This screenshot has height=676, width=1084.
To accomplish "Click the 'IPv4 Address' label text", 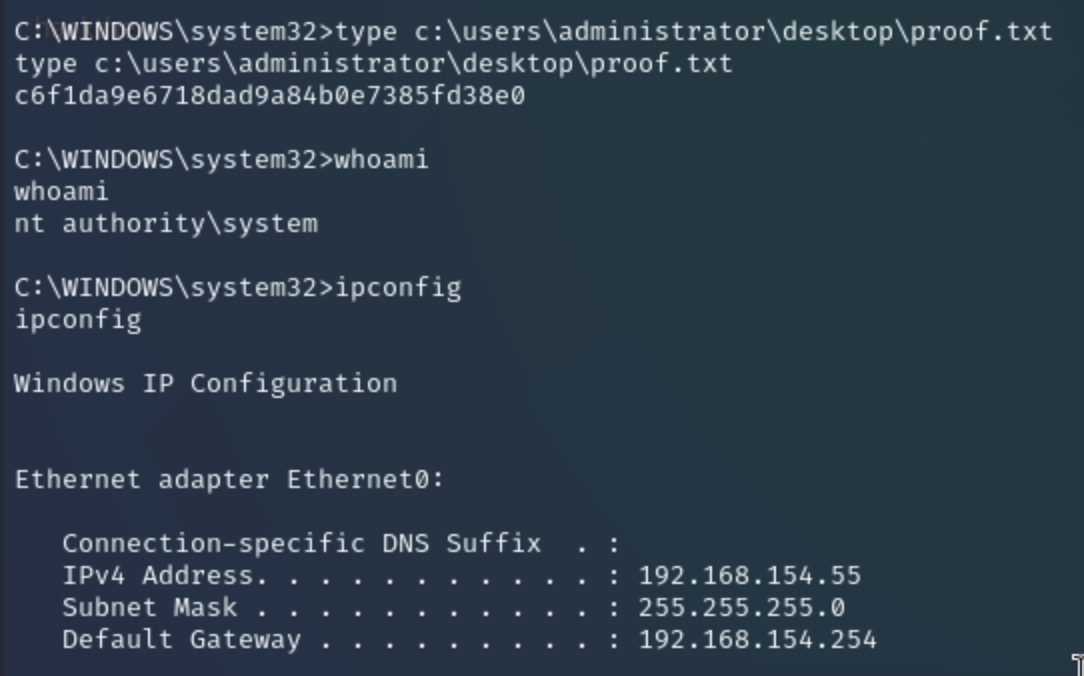I will (x=158, y=576).
